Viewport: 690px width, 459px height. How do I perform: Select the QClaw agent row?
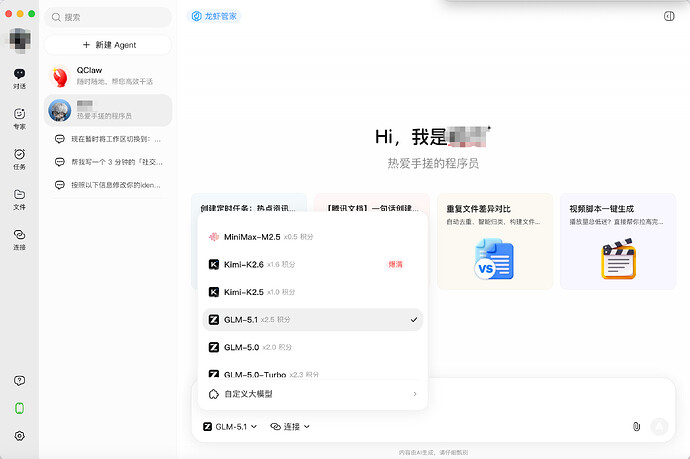click(x=108, y=76)
